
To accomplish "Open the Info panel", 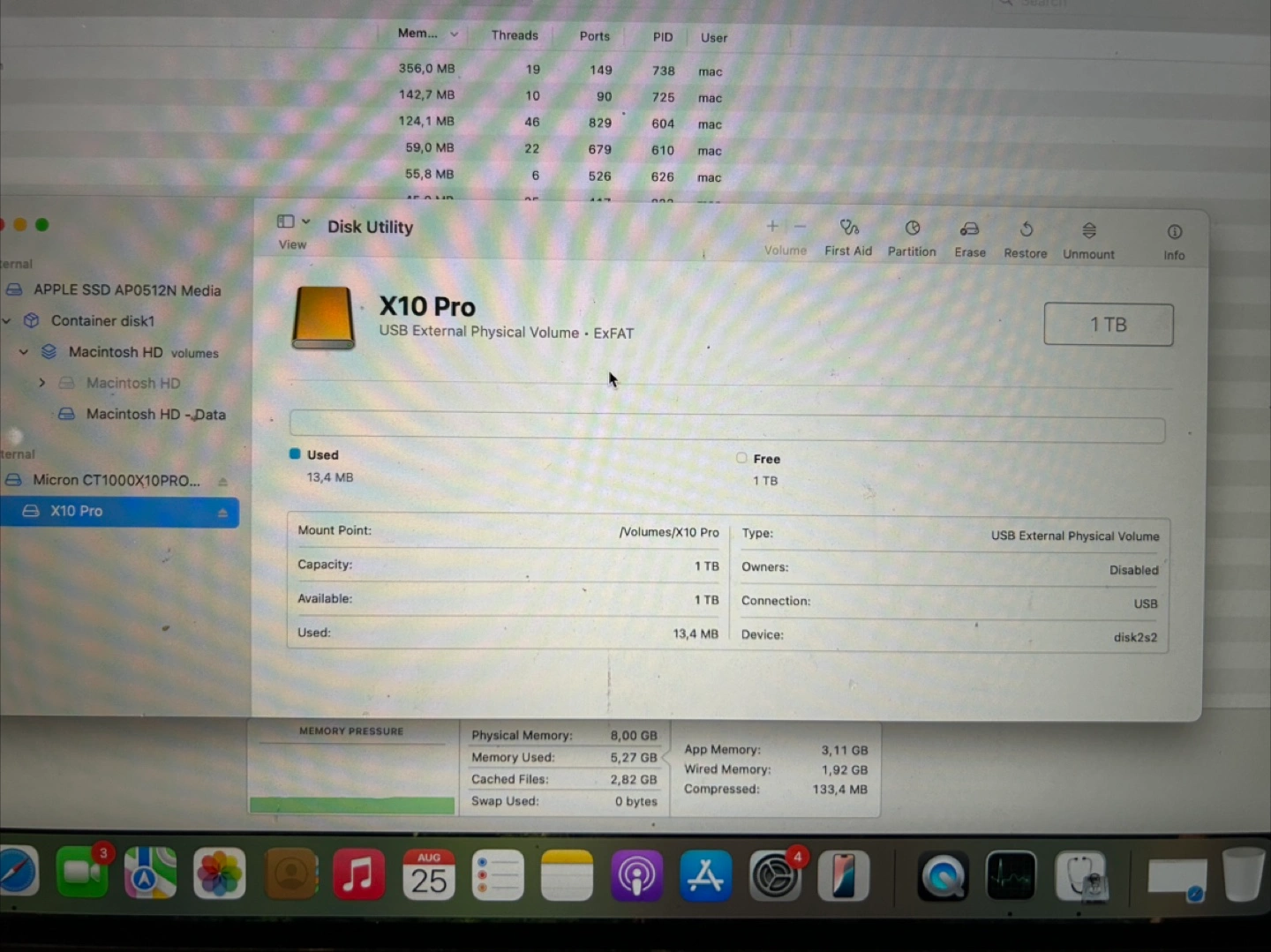I will 1174,241.
